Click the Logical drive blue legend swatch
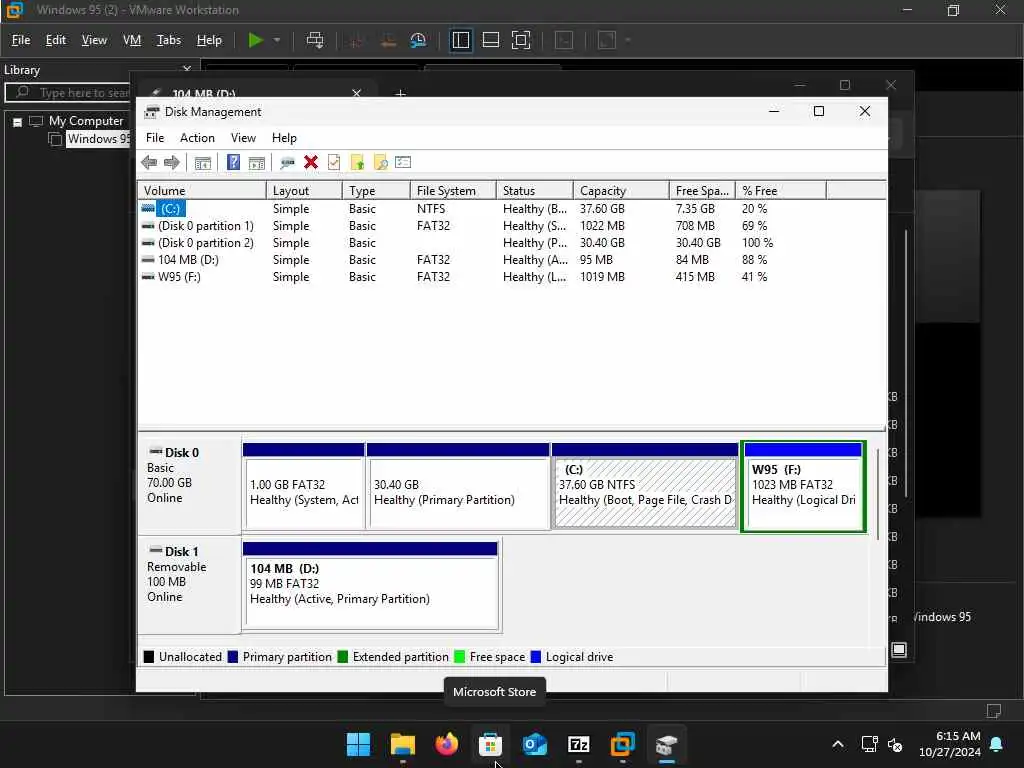This screenshot has height=768, width=1024. click(536, 657)
